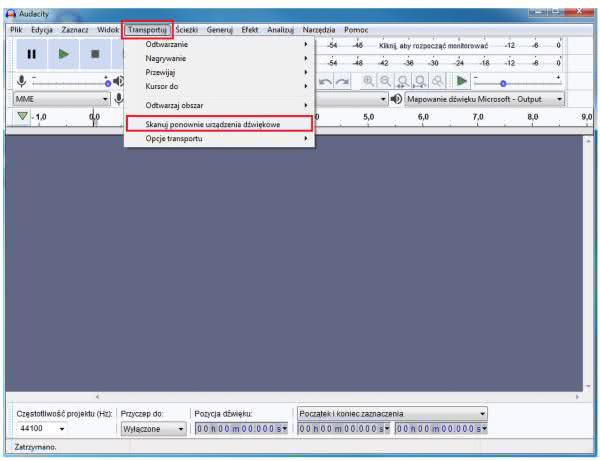The image size is (600, 461).
Task: Expand the Przyczep do Wyłączone dropdown
Action: coord(181,429)
